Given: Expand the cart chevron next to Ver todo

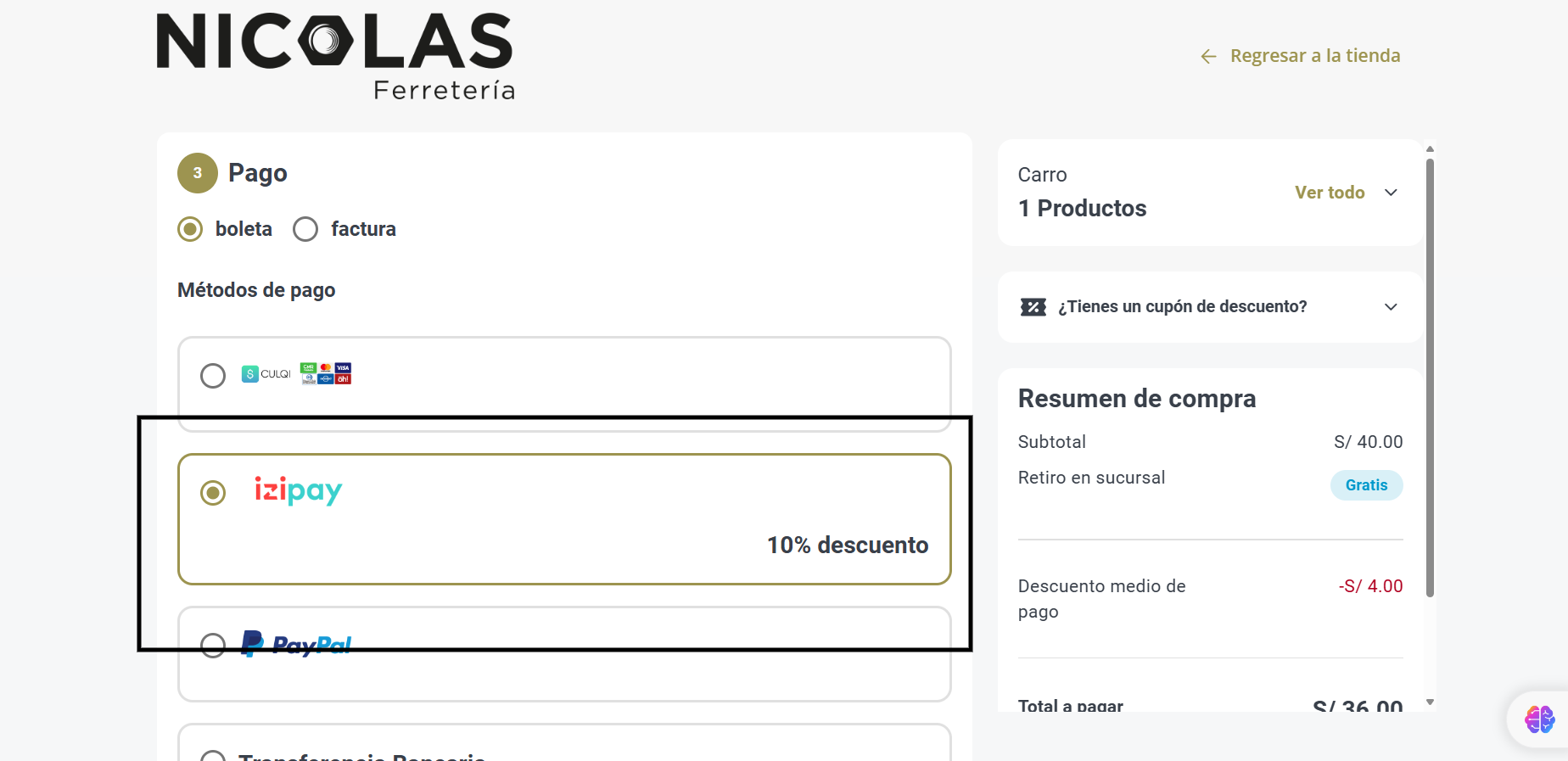Looking at the screenshot, I should (1391, 193).
